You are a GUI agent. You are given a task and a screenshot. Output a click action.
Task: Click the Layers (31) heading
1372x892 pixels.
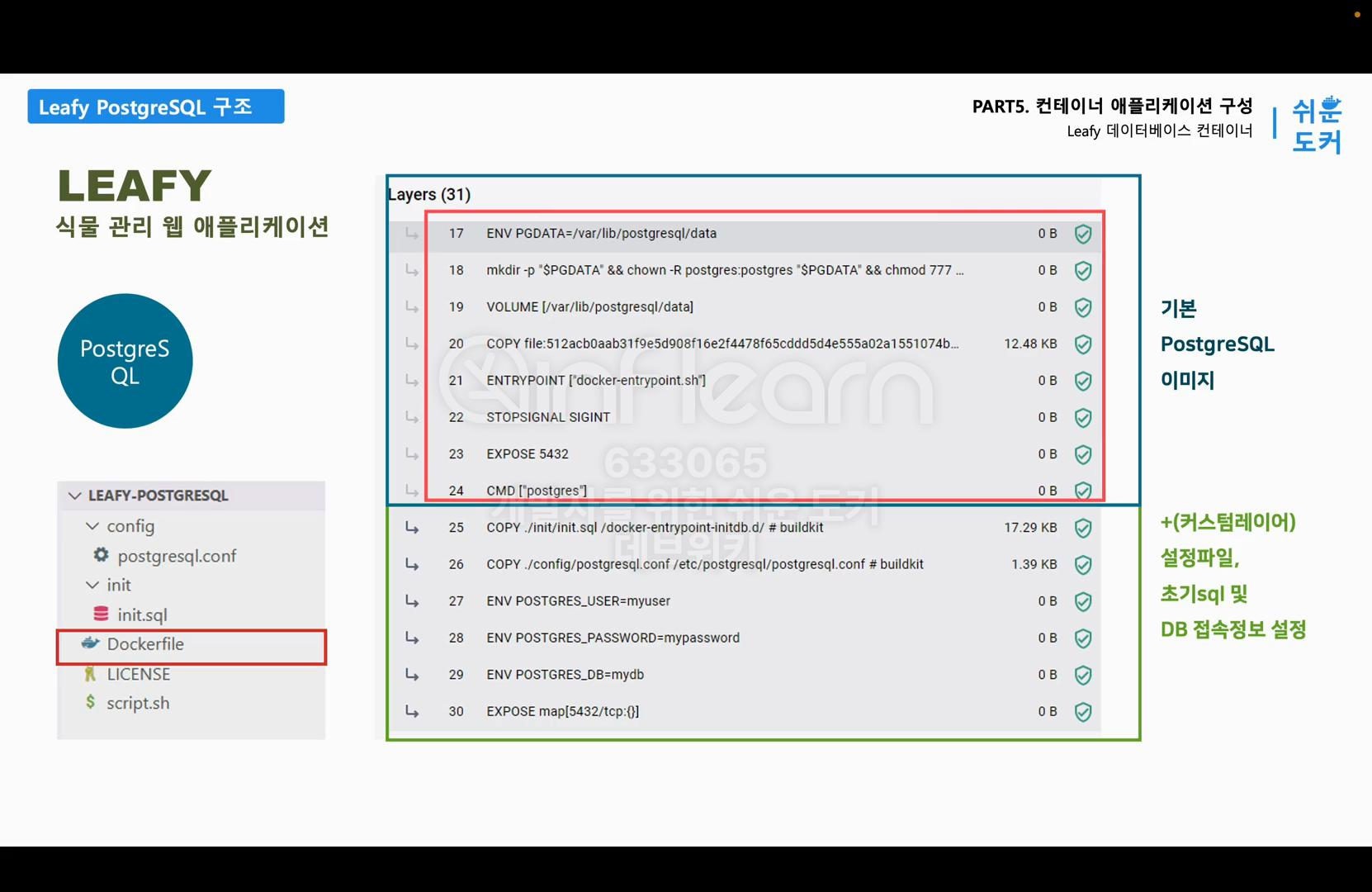(x=429, y=194)
